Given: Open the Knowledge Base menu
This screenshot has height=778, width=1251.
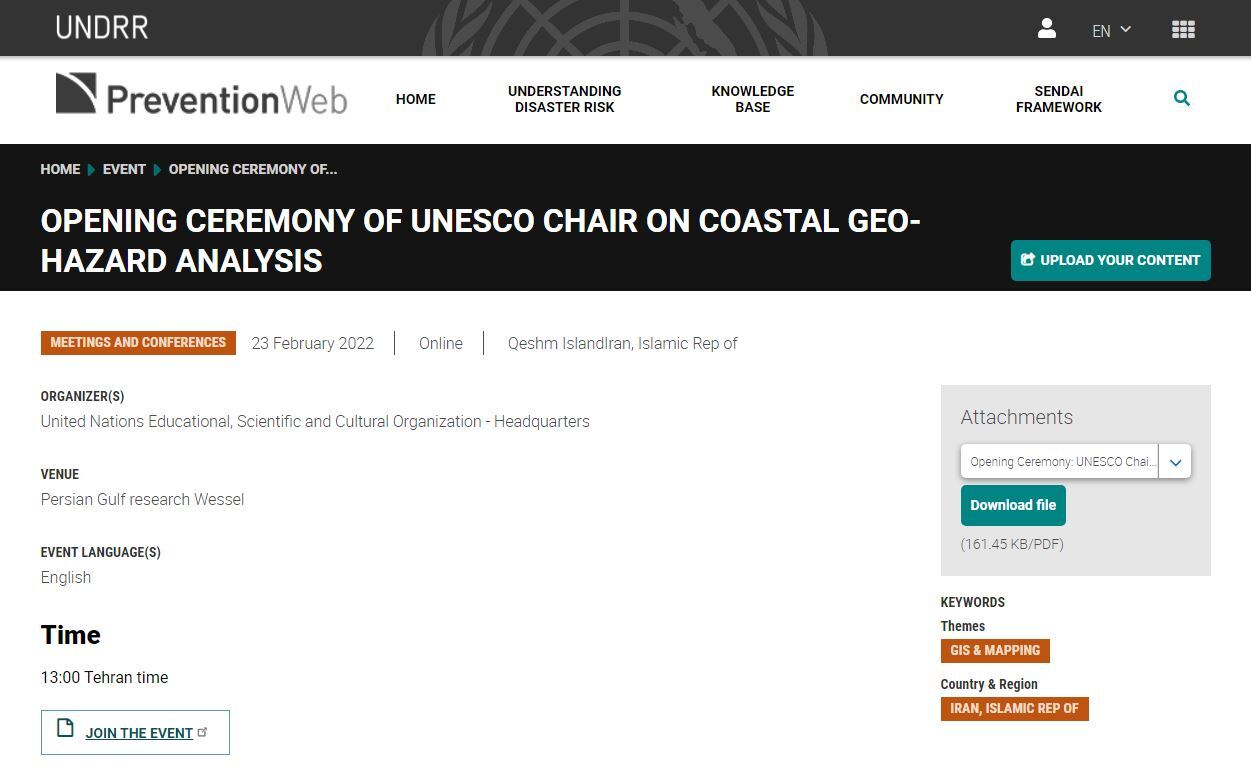Looking at the screenshot, I should tap(752, 99).
